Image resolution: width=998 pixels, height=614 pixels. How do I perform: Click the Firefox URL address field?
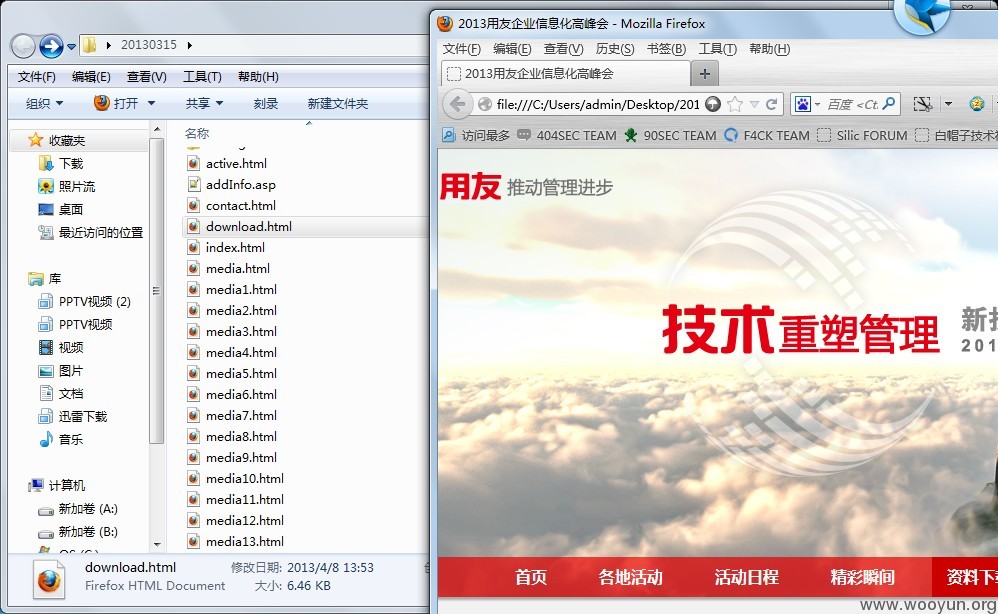pos(598,104)
